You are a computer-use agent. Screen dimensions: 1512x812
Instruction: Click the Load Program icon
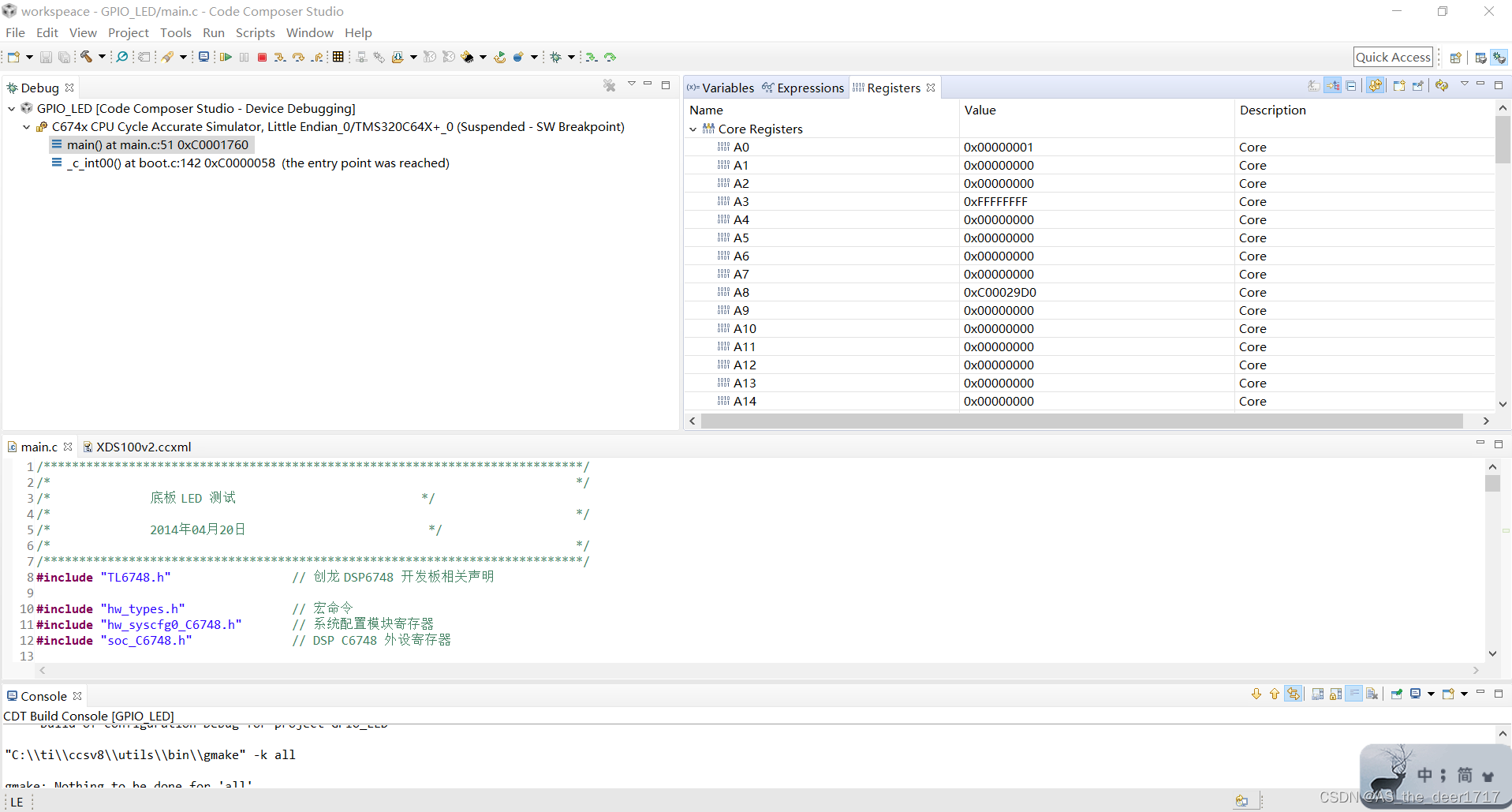click(x=398, y=57)
